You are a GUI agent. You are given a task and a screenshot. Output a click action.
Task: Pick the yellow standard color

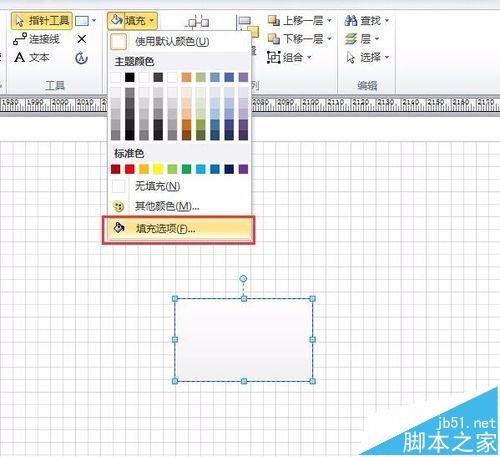coord(158,169)
